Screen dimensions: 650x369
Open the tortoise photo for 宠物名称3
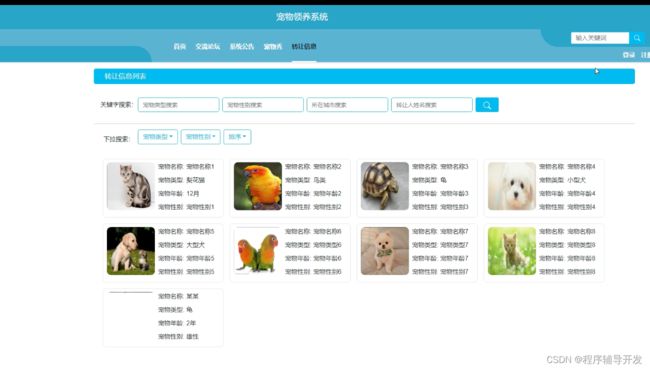[385, 186]
